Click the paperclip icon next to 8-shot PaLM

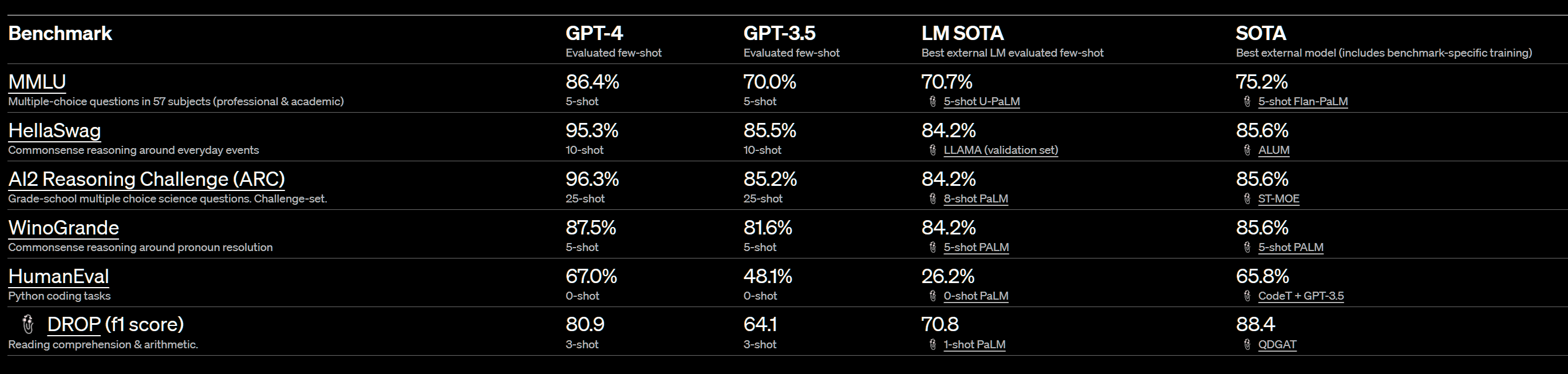933,199
